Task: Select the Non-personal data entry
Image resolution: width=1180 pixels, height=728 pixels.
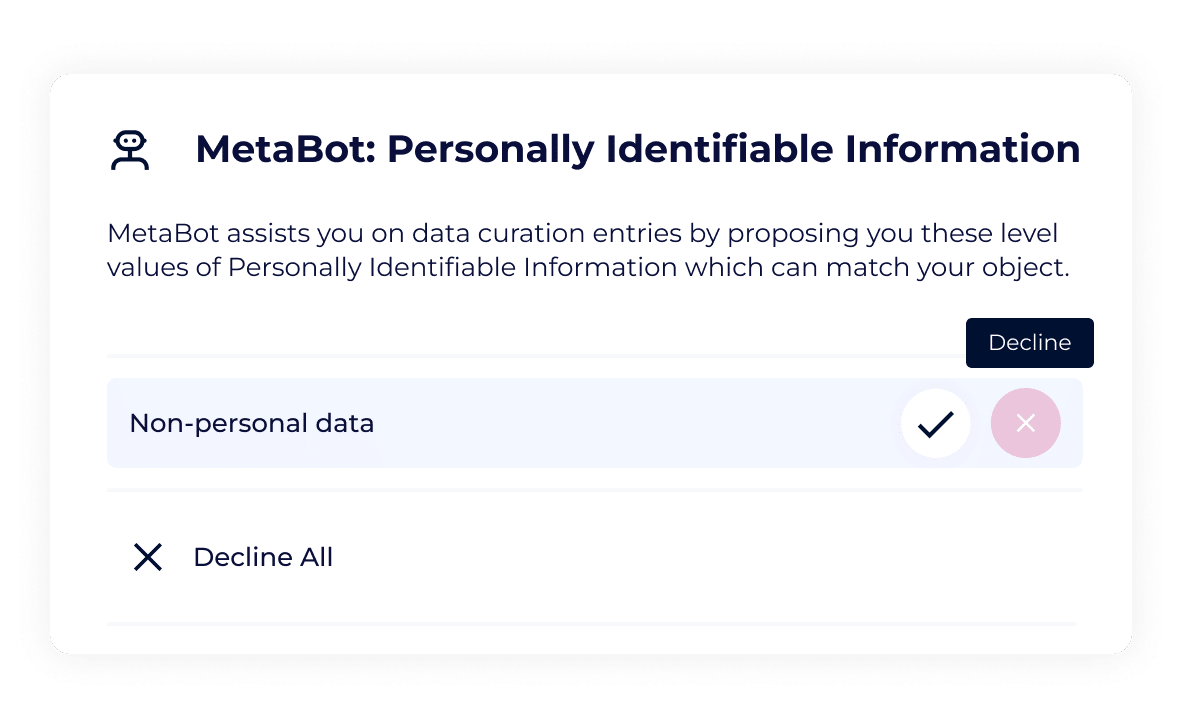Action: [251, 423]
